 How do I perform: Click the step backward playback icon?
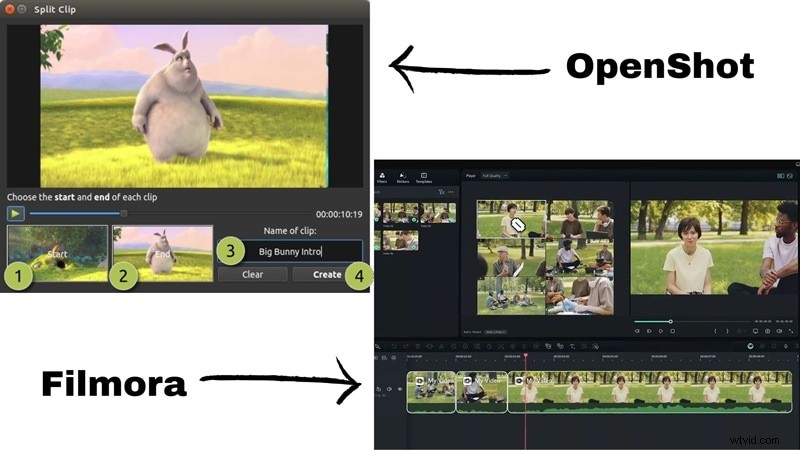pyautogui.click(x=637, y=331)
